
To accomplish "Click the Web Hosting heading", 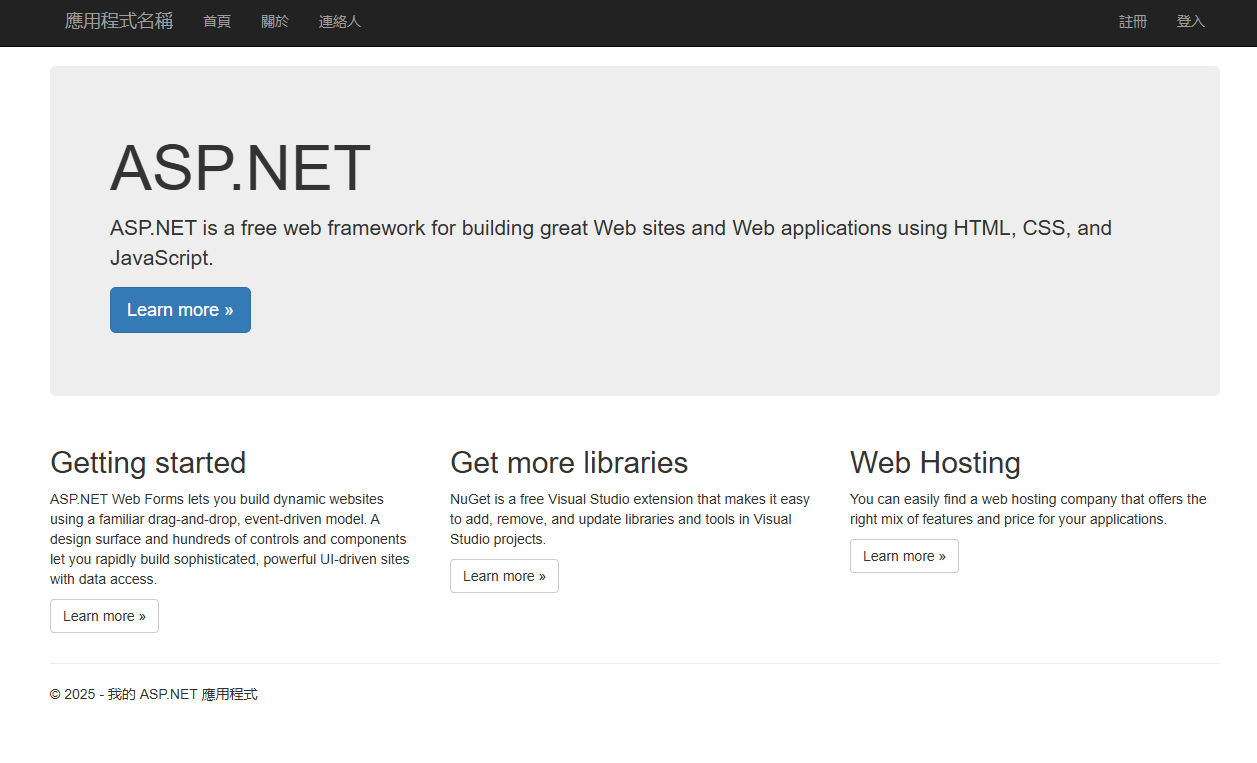I will click(x=935, y=462).
